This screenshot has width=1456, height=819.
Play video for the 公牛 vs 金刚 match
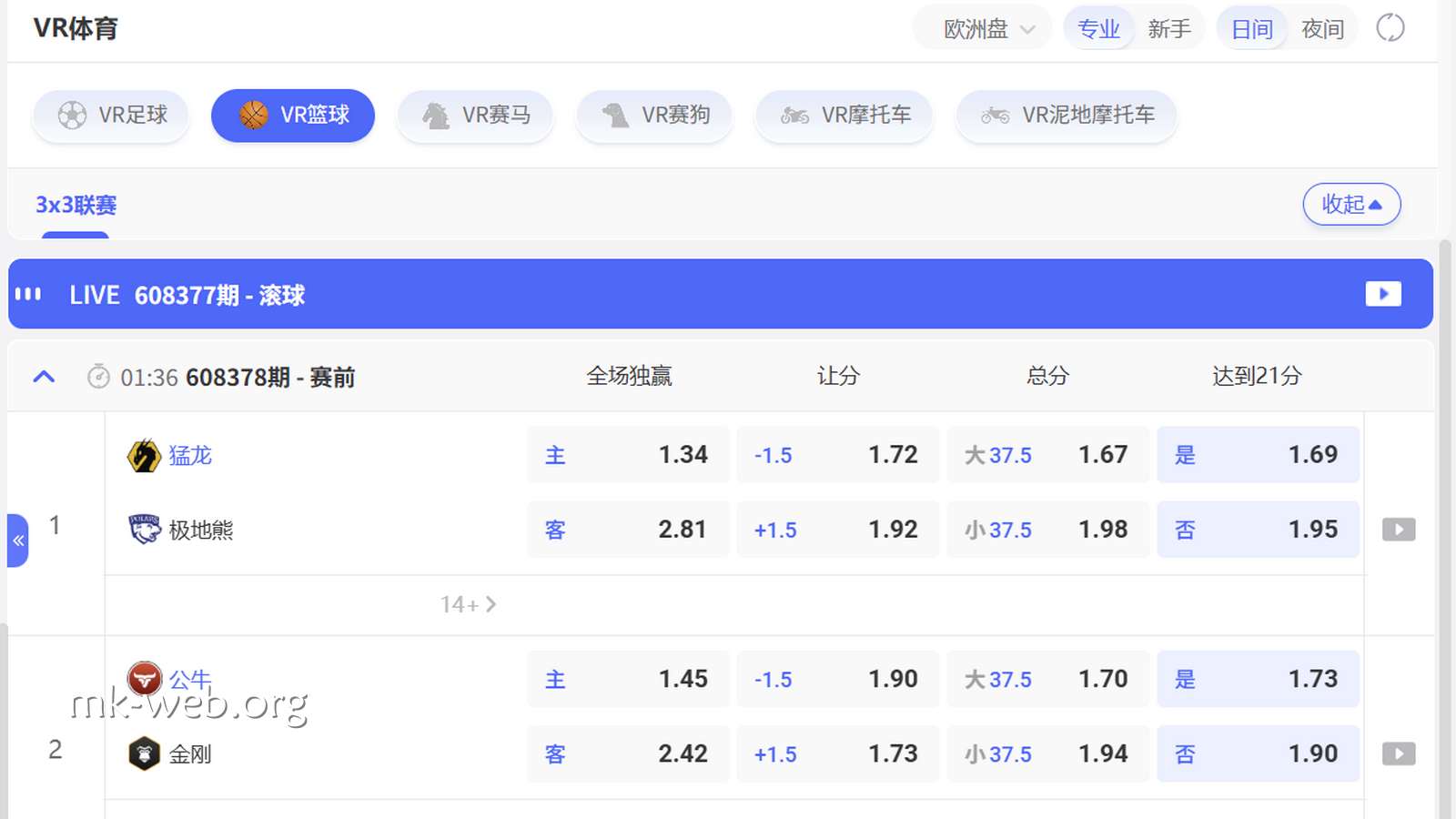pos(1399,753)
